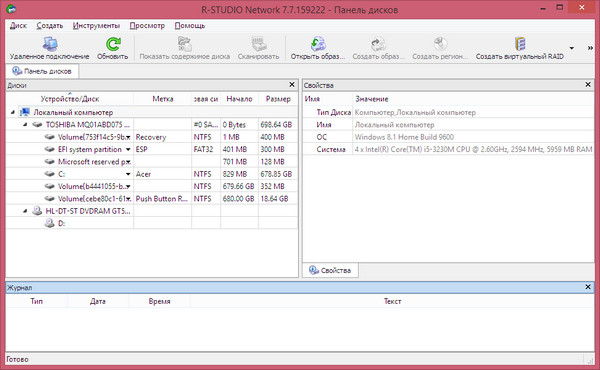Show more toolbar items via the chevron
The height and width of the screenshot is (370, 600).
(590, 48)
